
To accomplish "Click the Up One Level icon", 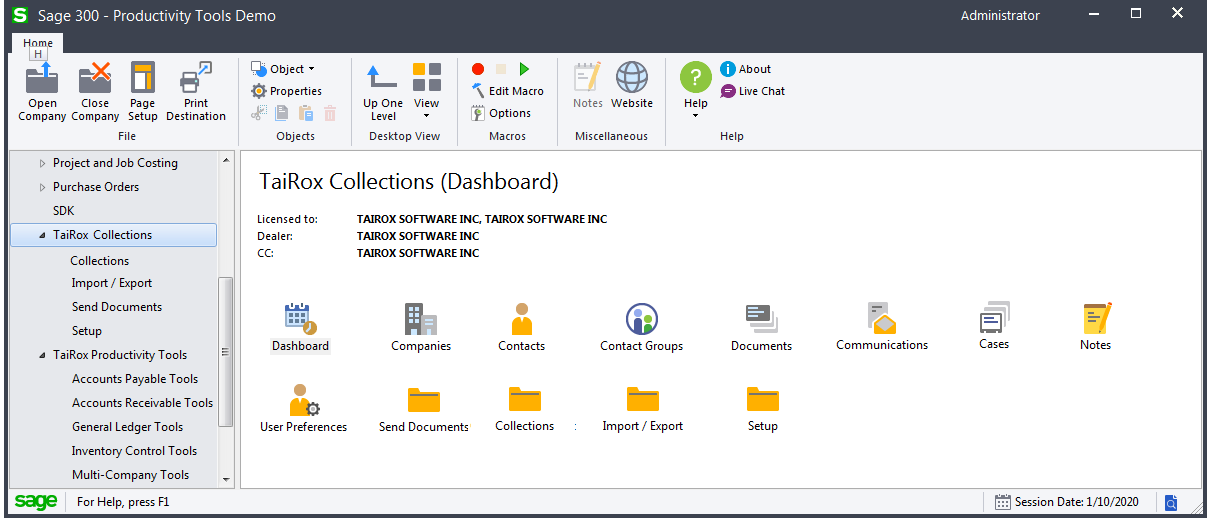I will click(x=382, y=78).
